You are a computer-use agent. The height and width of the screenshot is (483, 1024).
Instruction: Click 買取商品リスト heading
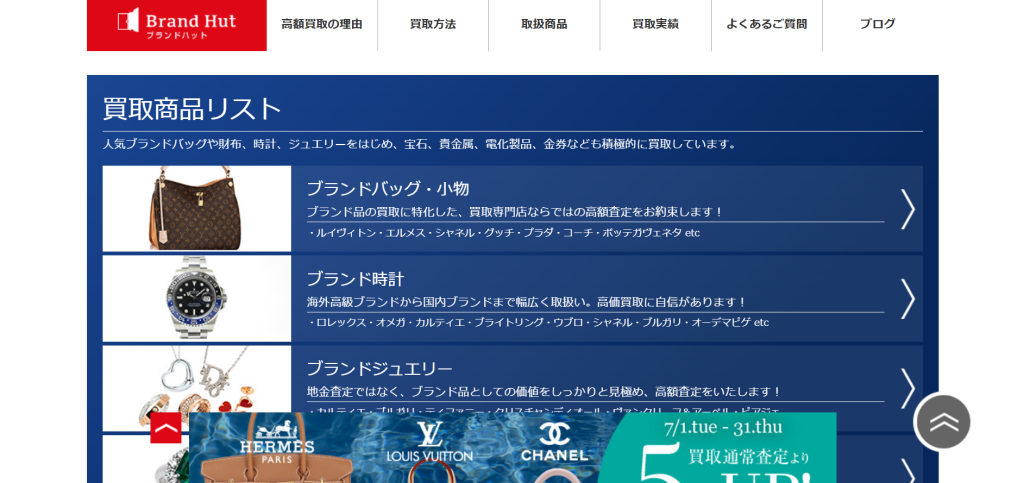tap(192, 109)
